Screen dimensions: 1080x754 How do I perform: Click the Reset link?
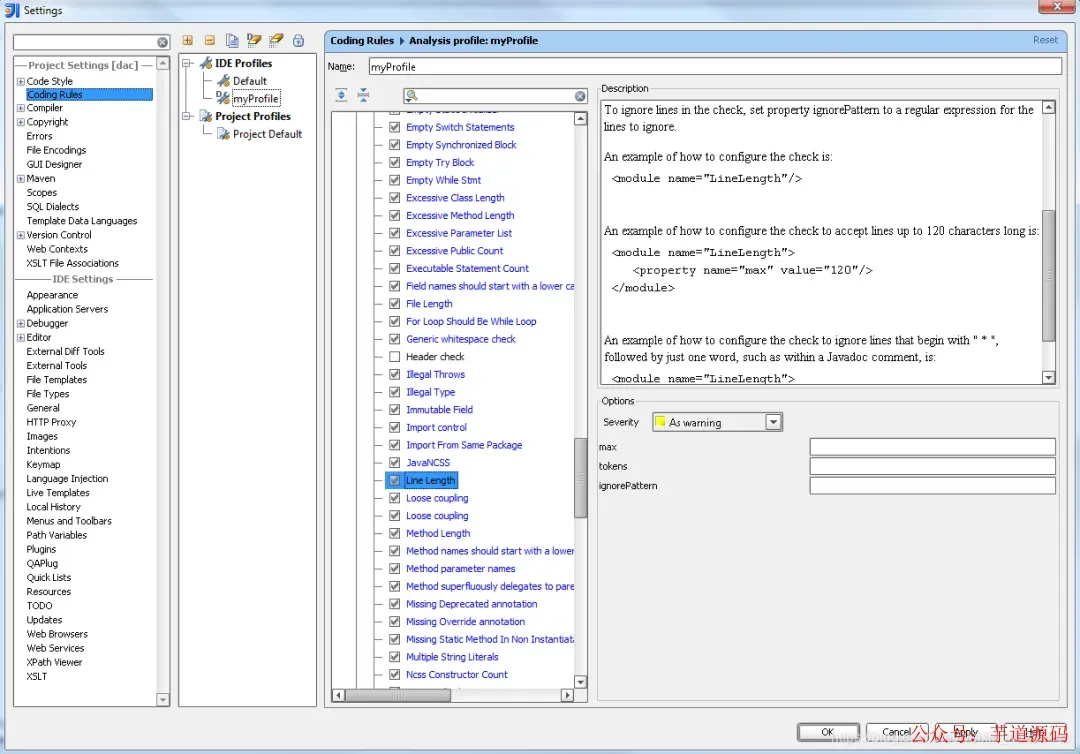1045,40
